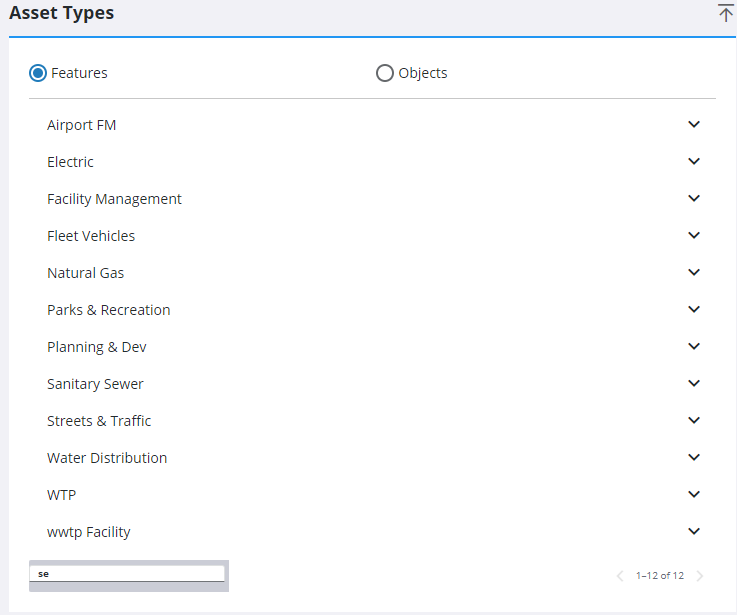
Task: Expand the wwtp Facility chevron
Action: click(x=694, y=532)
